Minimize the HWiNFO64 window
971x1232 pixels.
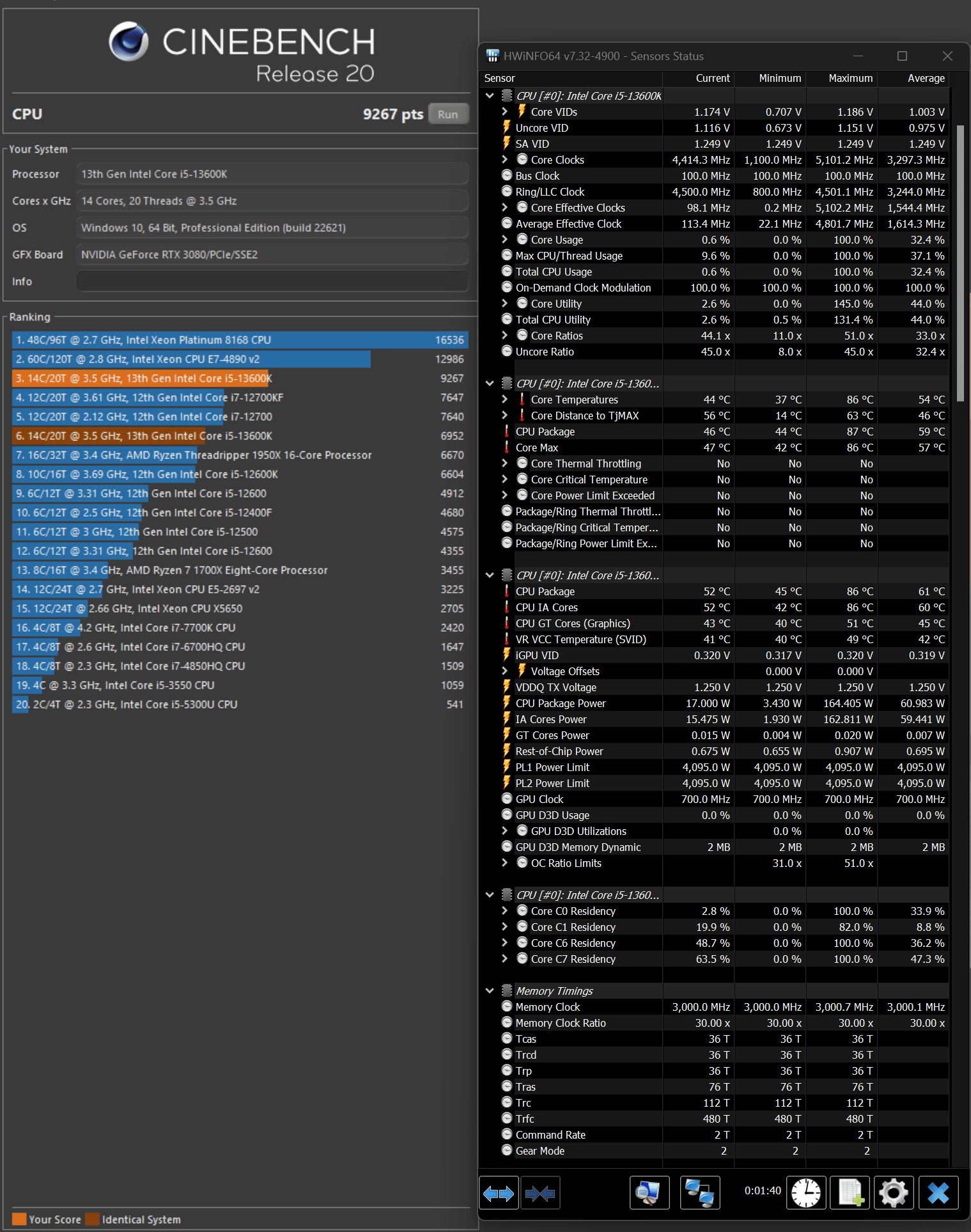tap(858, 56)
